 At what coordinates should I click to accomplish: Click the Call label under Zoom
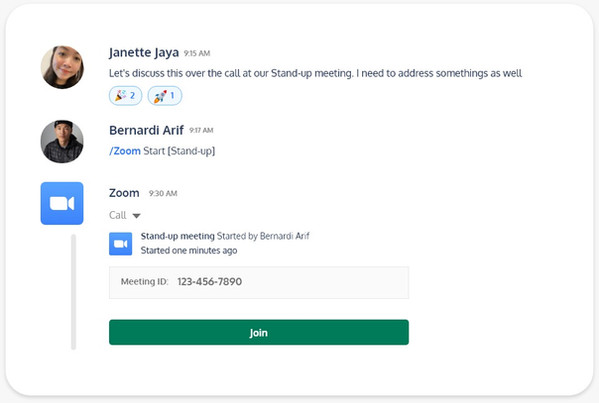(x=118, y=215)
